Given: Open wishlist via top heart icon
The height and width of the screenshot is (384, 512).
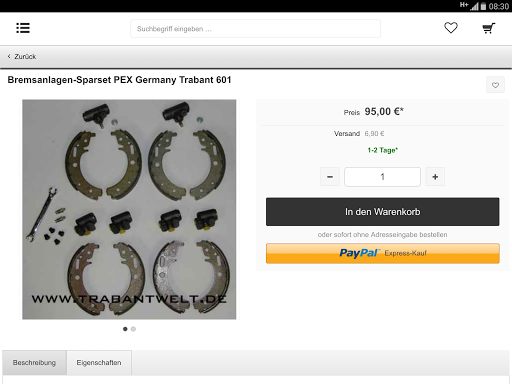Looking at the screenshot, I should pyautogui.click(x=451, y=28).
